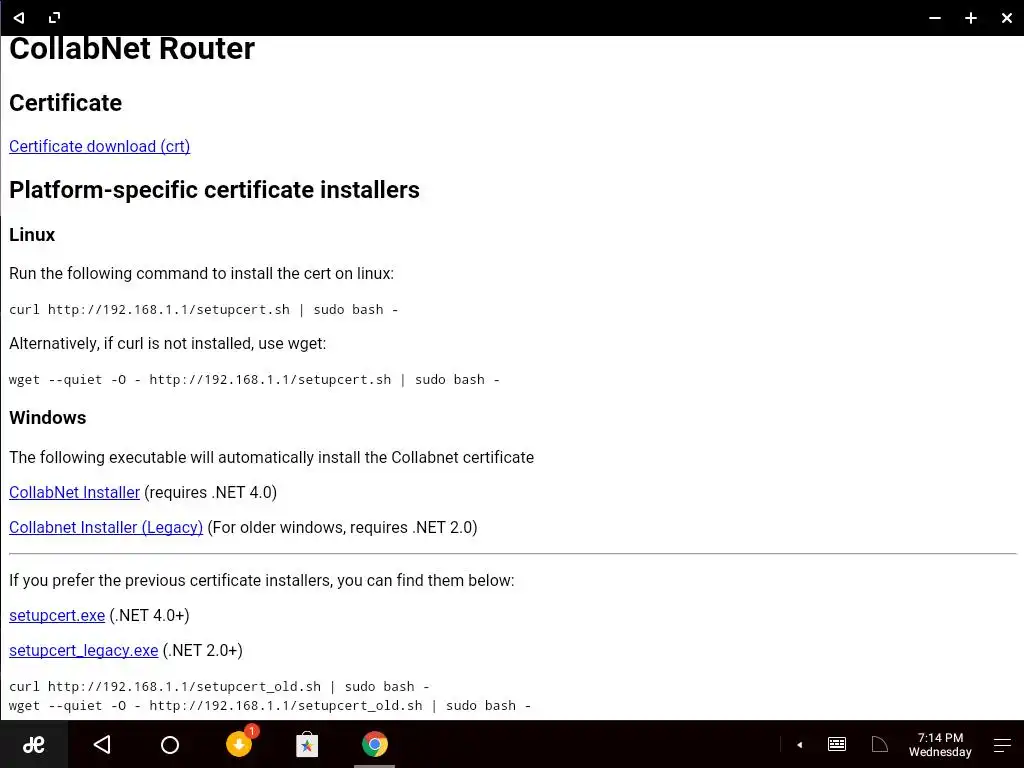1024x768 pixels.
Task: Minimize the browser window
Action: (935, 18)
